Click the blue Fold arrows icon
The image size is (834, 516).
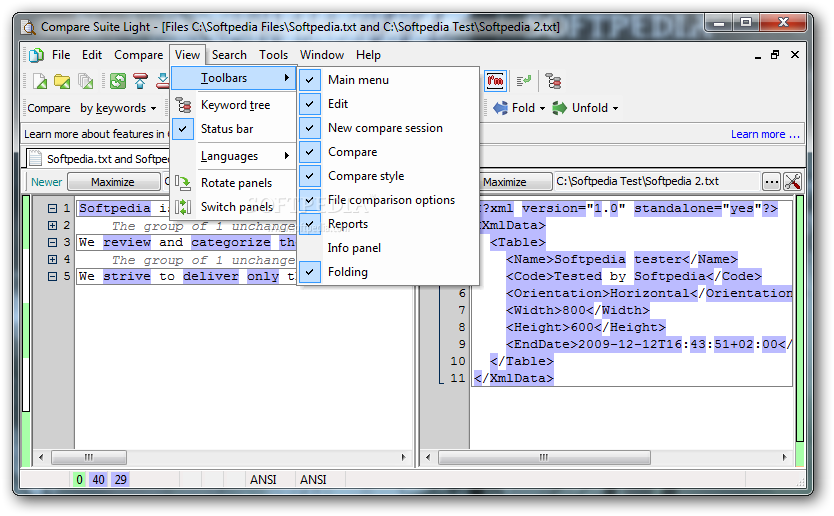point(500,108)
